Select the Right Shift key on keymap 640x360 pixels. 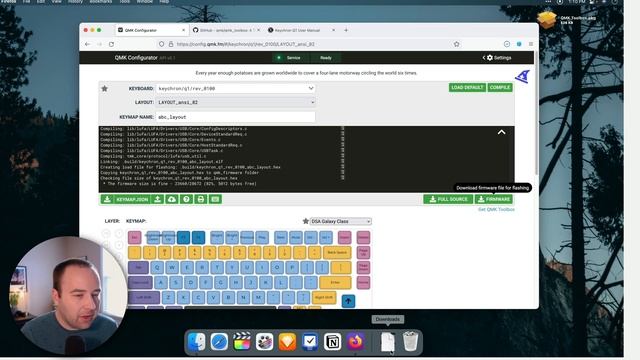pyautogui.click(x=324, y=298)
